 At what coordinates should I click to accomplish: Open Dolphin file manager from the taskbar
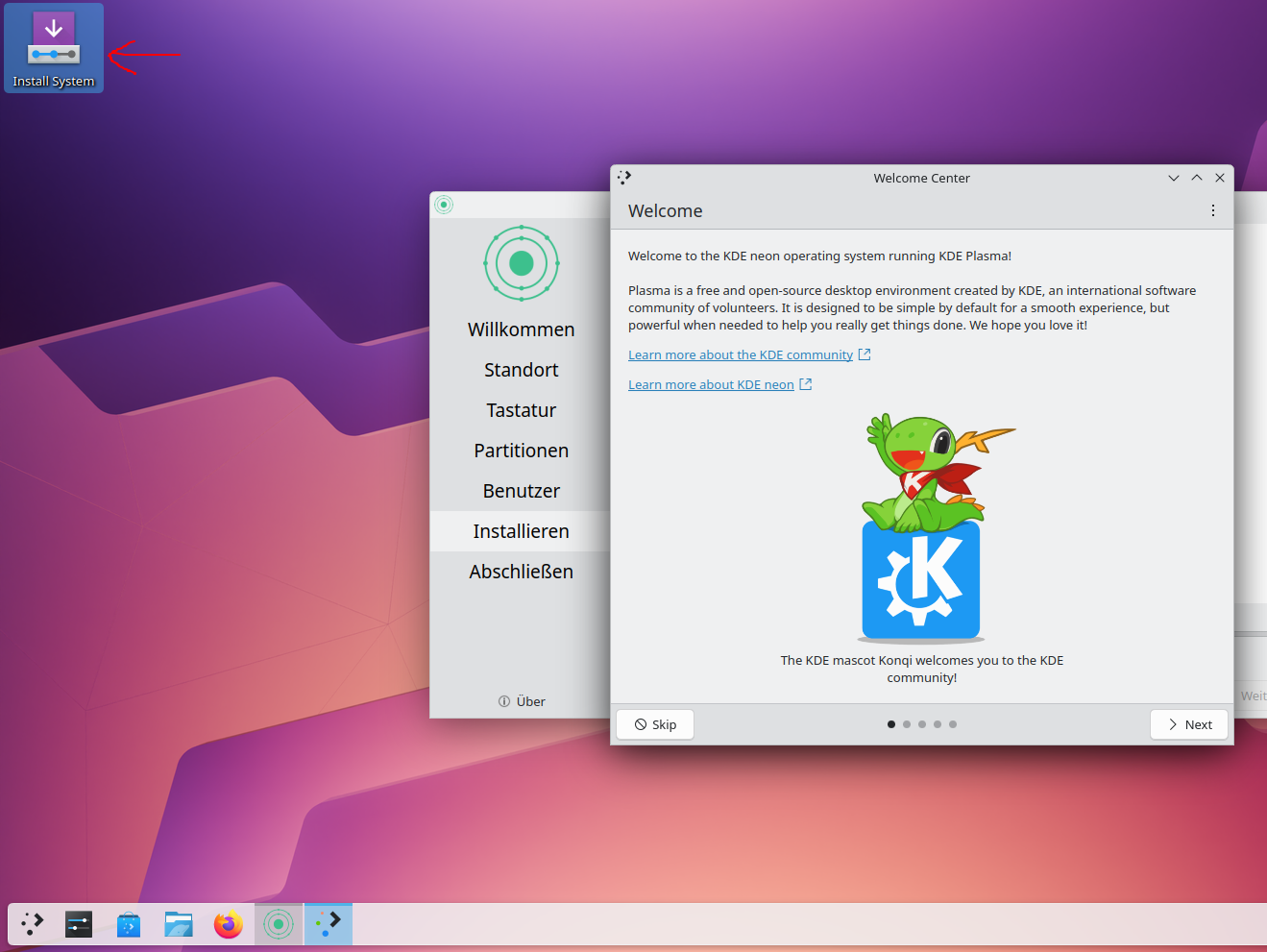[179, 924]
